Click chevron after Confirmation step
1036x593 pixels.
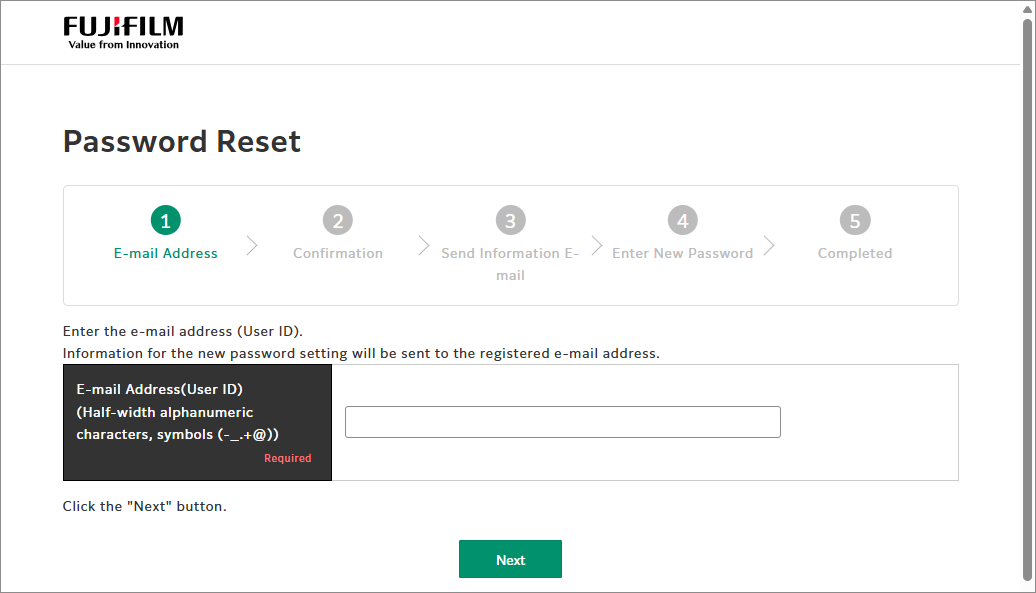click(424, 246)
